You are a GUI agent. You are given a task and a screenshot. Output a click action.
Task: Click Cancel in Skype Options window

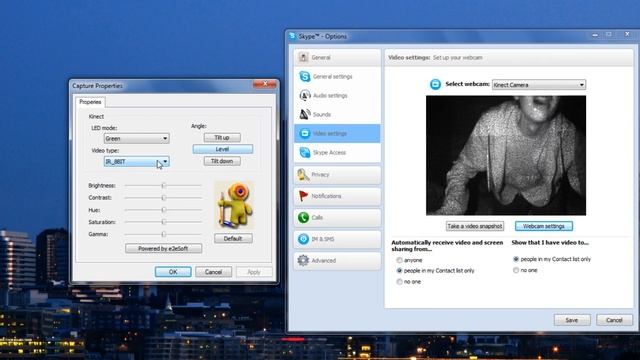(614, 320)
